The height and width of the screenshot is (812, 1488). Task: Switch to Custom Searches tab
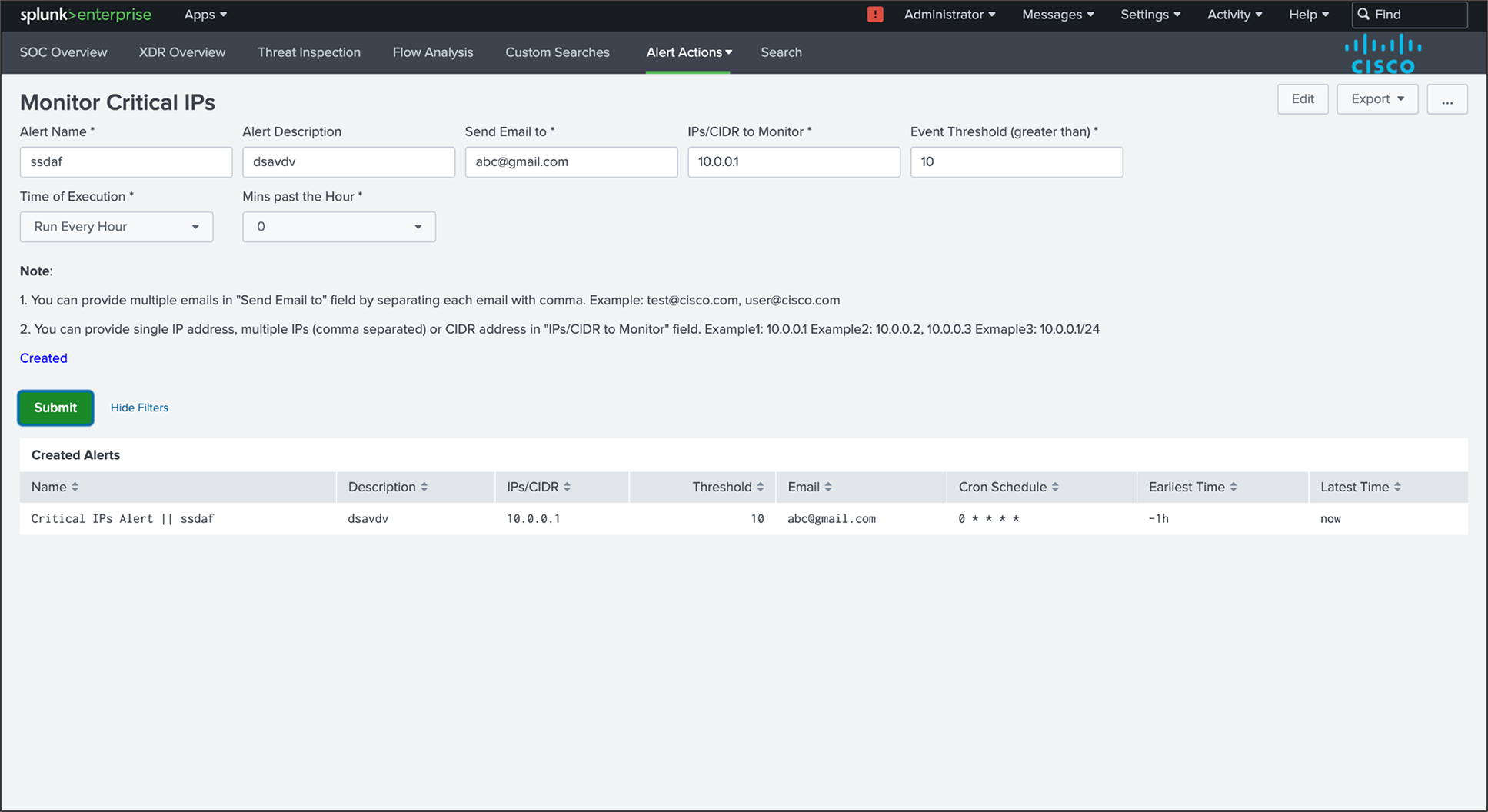point(558,52)
